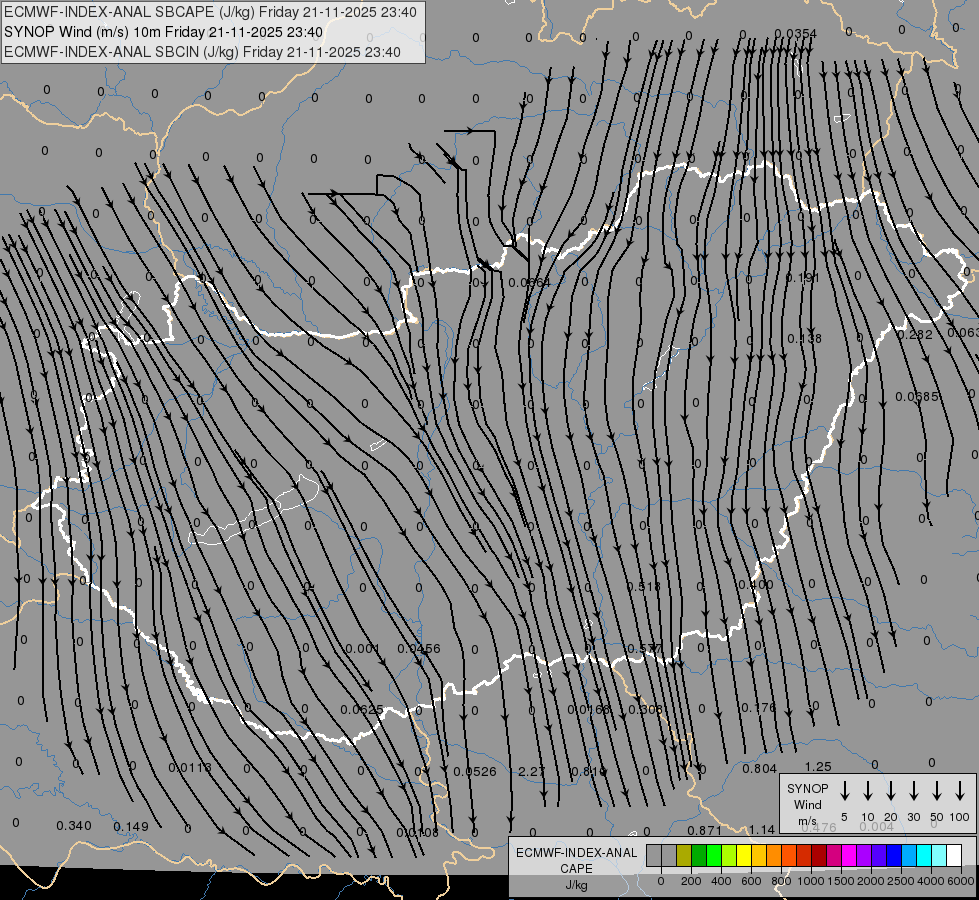The image size is (979, 900).
Task: Click the 800 tick label in CAPE legend
Action: (x=781, y=881)
